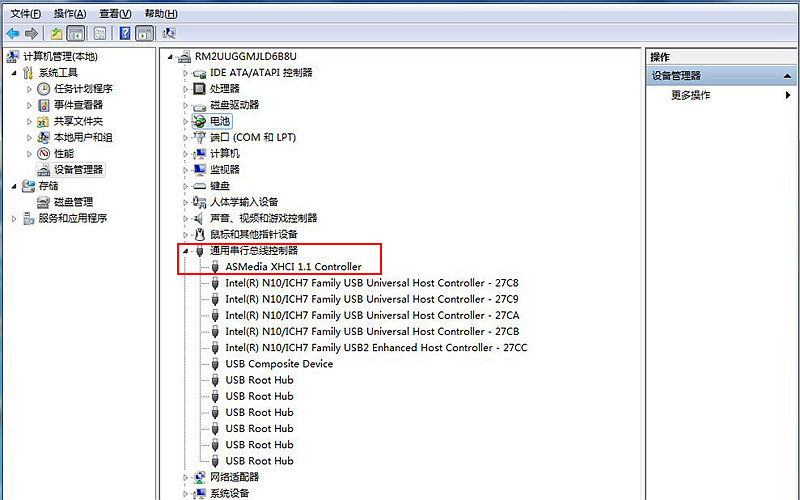Collapse the 通用串行总线控制器 category

click(x=186, y=251)
